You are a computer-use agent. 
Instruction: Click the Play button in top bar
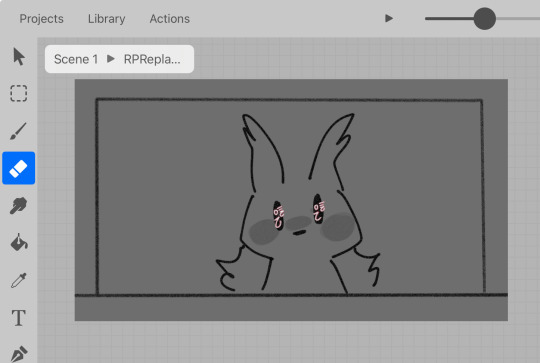click(389, 18)
